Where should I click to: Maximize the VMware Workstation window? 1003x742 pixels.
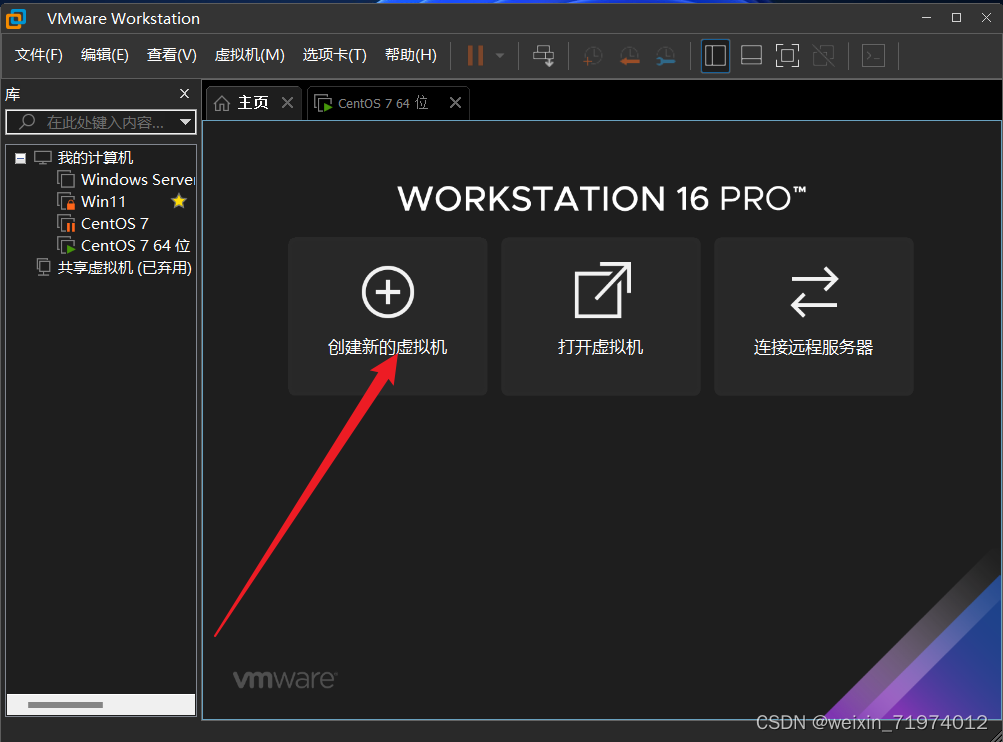coord(956,18)
